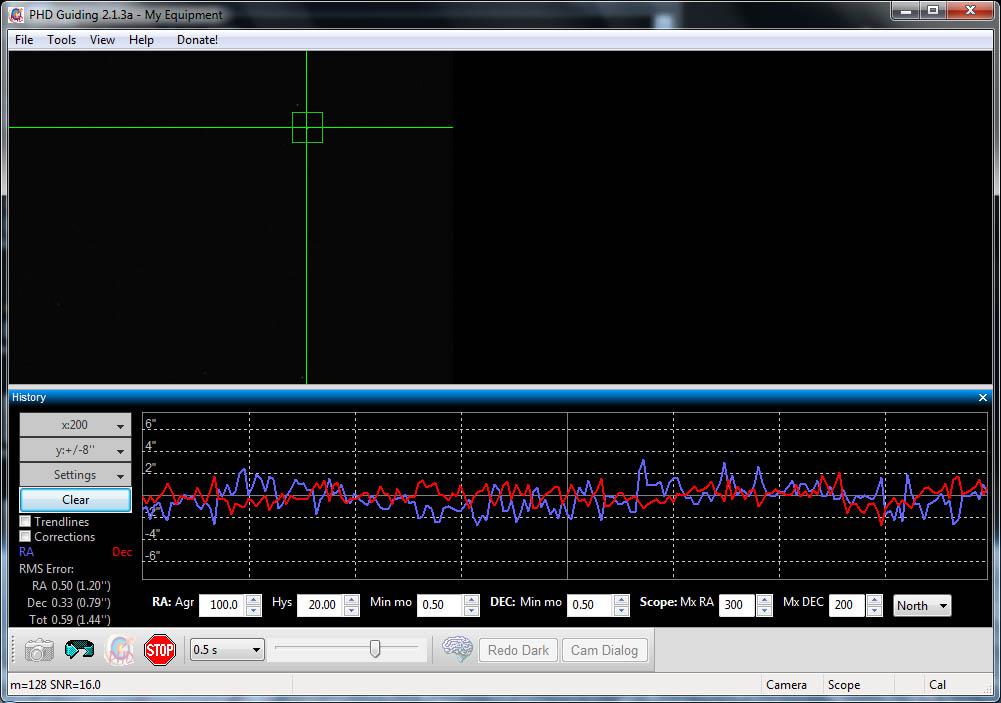Enable the Corrections checkbox
This screenshot has height=703, width=1001.
click(26, 536)
